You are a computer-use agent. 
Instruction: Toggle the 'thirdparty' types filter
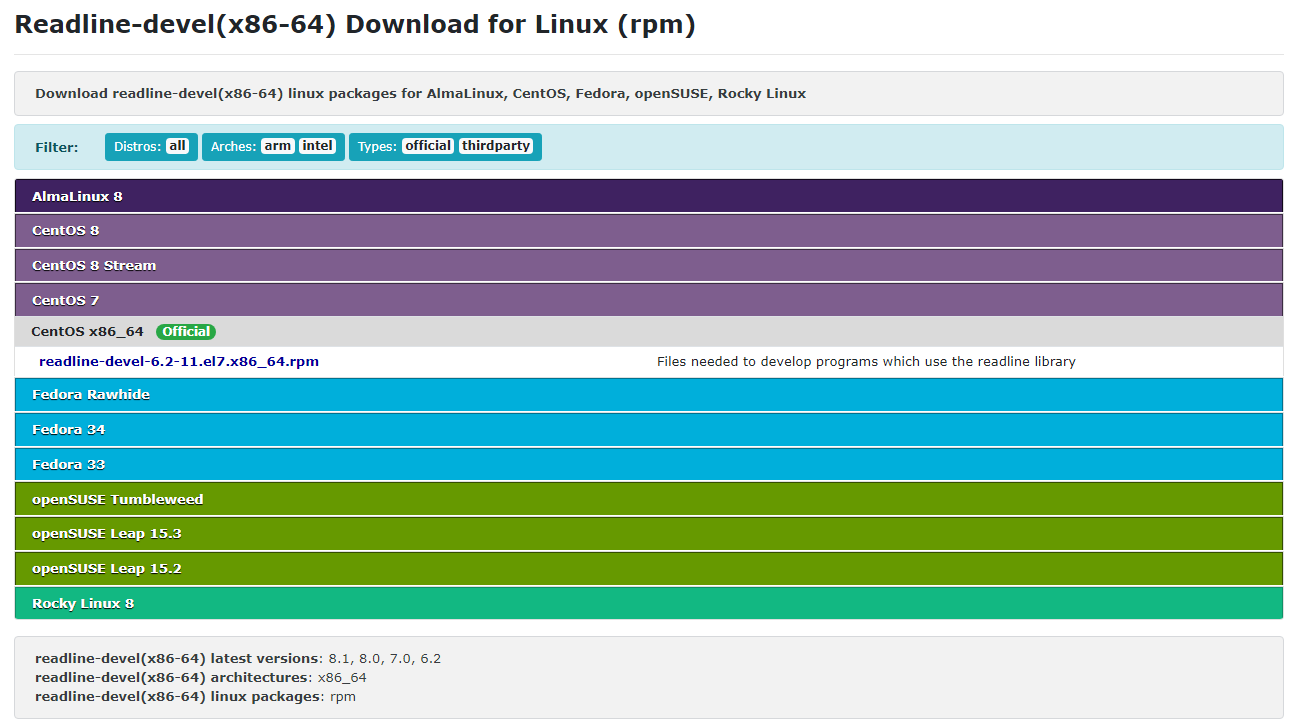coord(496,146)
